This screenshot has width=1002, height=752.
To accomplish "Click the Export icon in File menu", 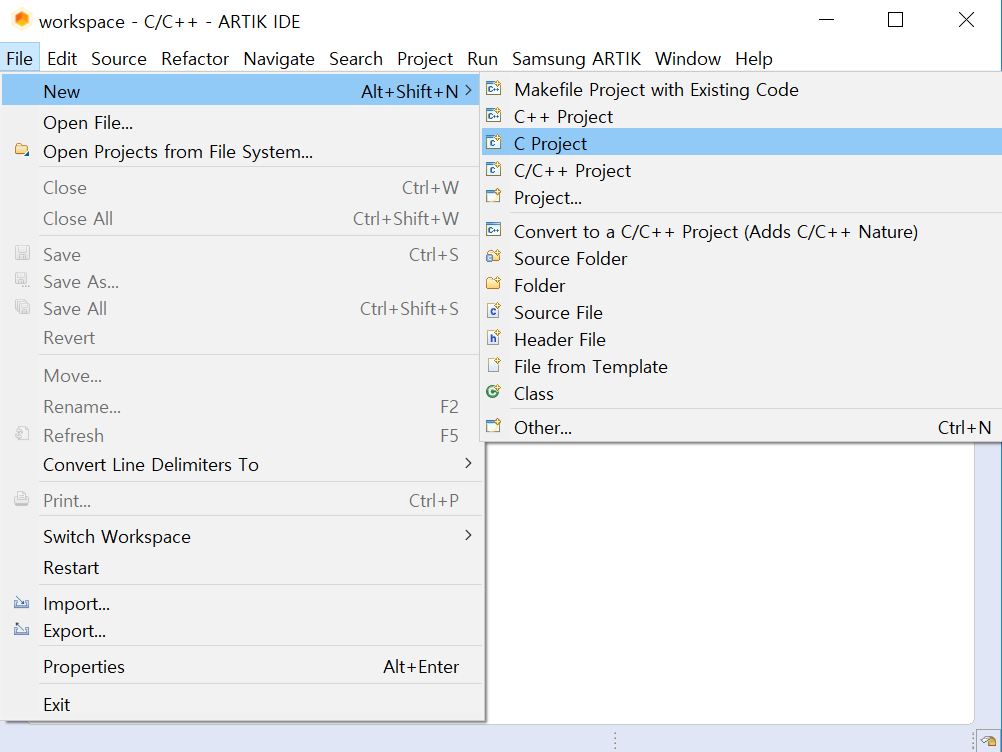I will coord(22,629).
